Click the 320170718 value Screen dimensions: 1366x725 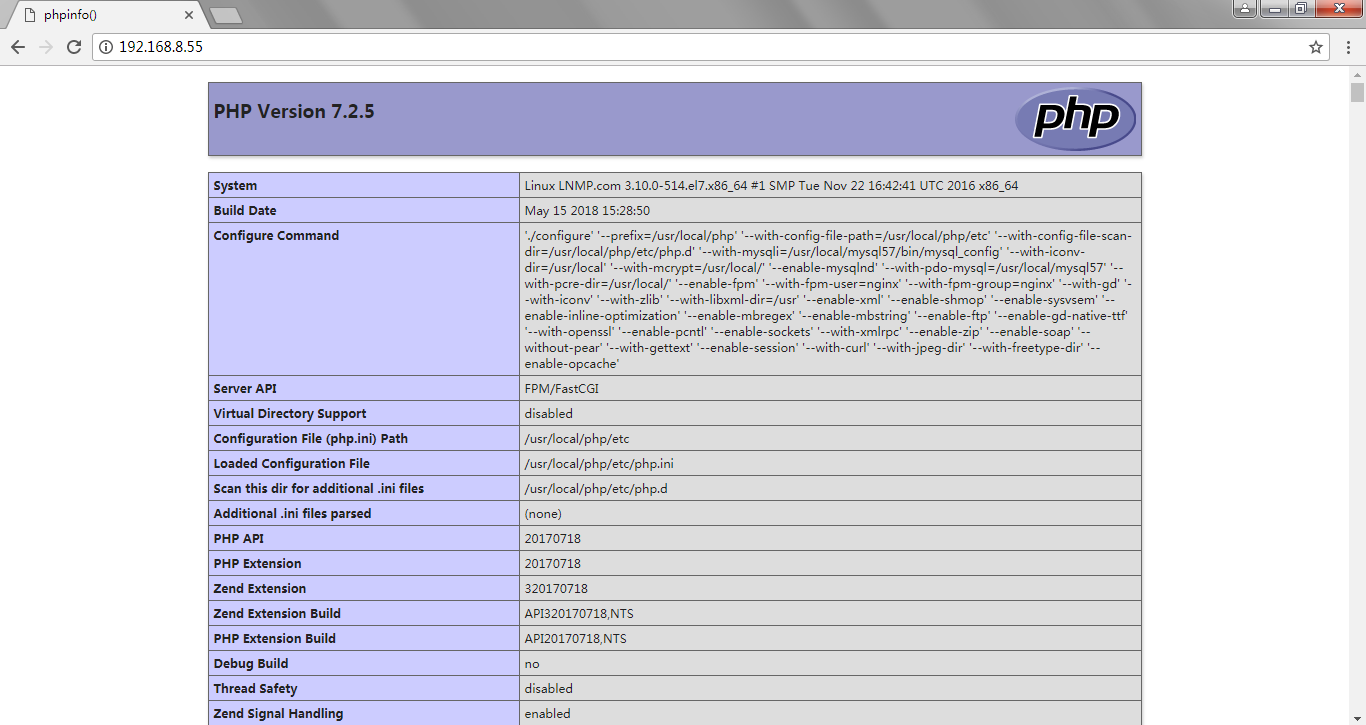[556, 589]
